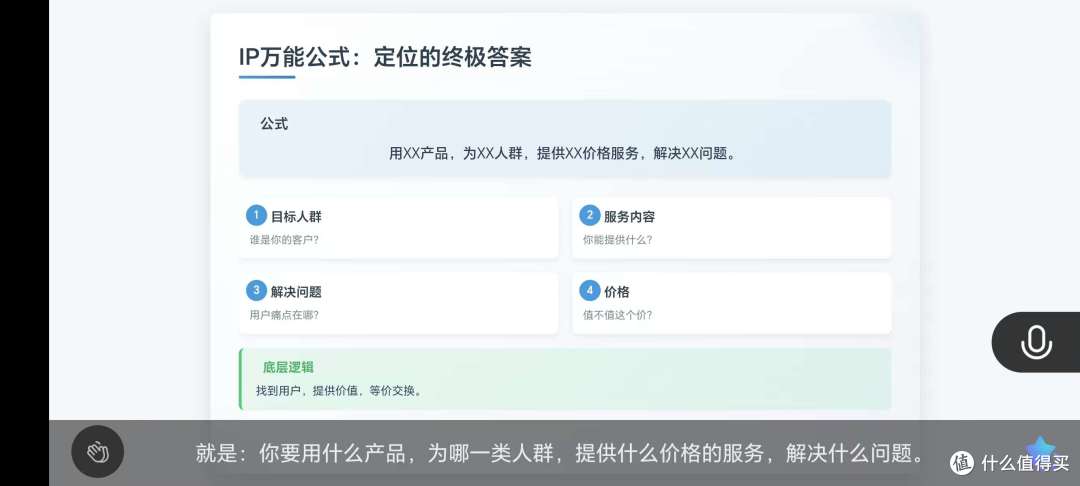The image size is (1080, 486).
Task: Open the 价格 card
Action: point(731,303)
